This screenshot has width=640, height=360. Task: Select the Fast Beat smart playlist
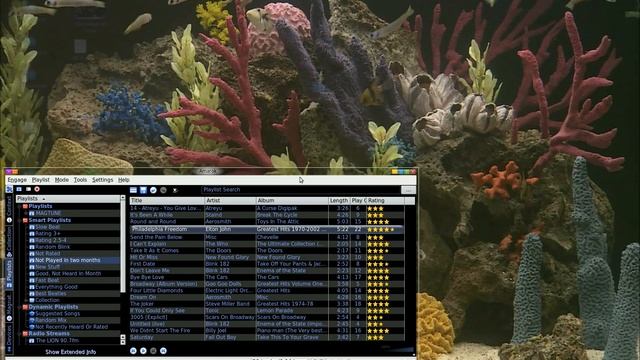click(47, 280)
